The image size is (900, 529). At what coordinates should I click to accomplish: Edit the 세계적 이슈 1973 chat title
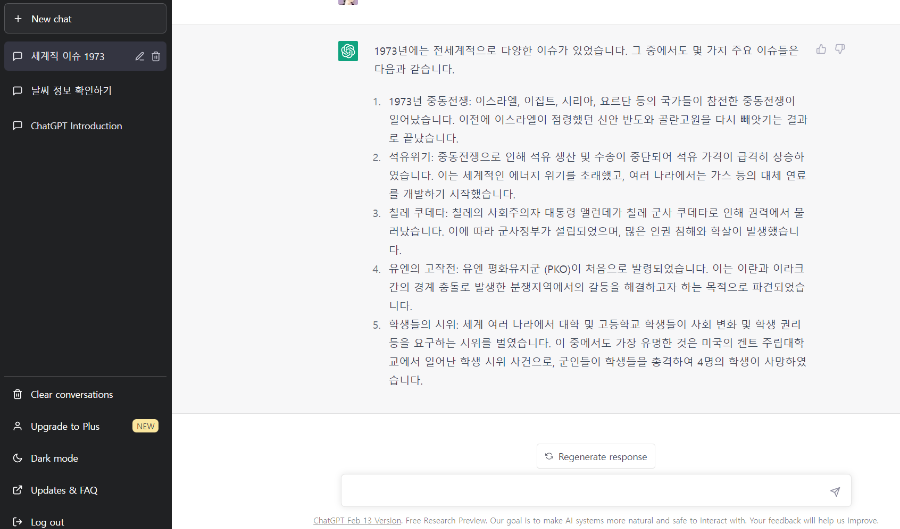point(139,56)
